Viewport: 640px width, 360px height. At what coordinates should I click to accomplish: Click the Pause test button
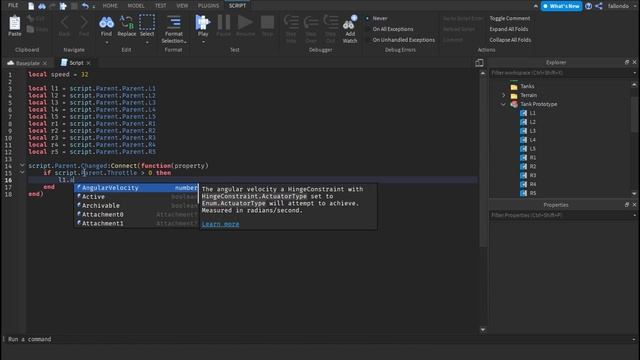pos(224,22)
